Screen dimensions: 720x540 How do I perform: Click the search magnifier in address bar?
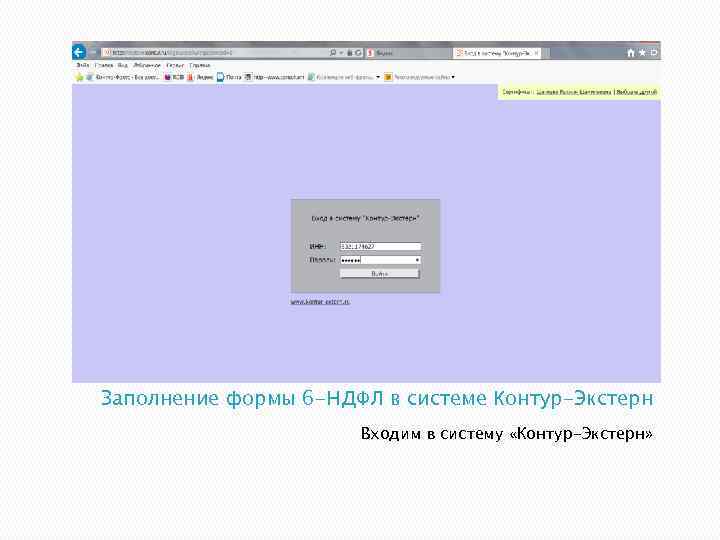pyautogui.click(x=333, y=53)
